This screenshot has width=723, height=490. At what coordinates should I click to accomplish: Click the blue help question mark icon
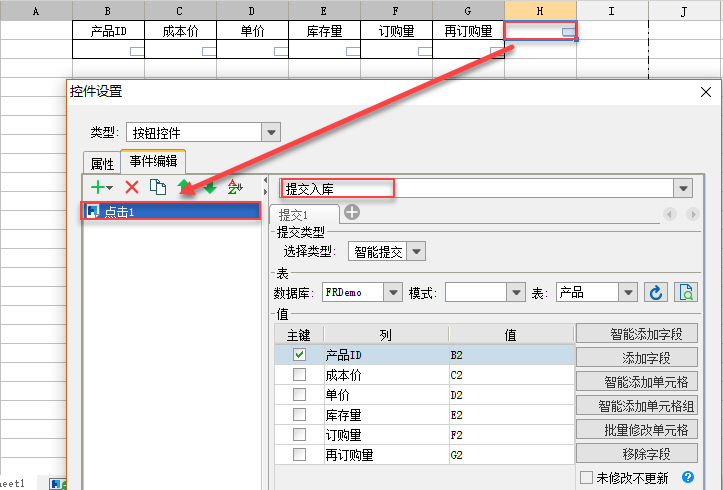(687, 477)
